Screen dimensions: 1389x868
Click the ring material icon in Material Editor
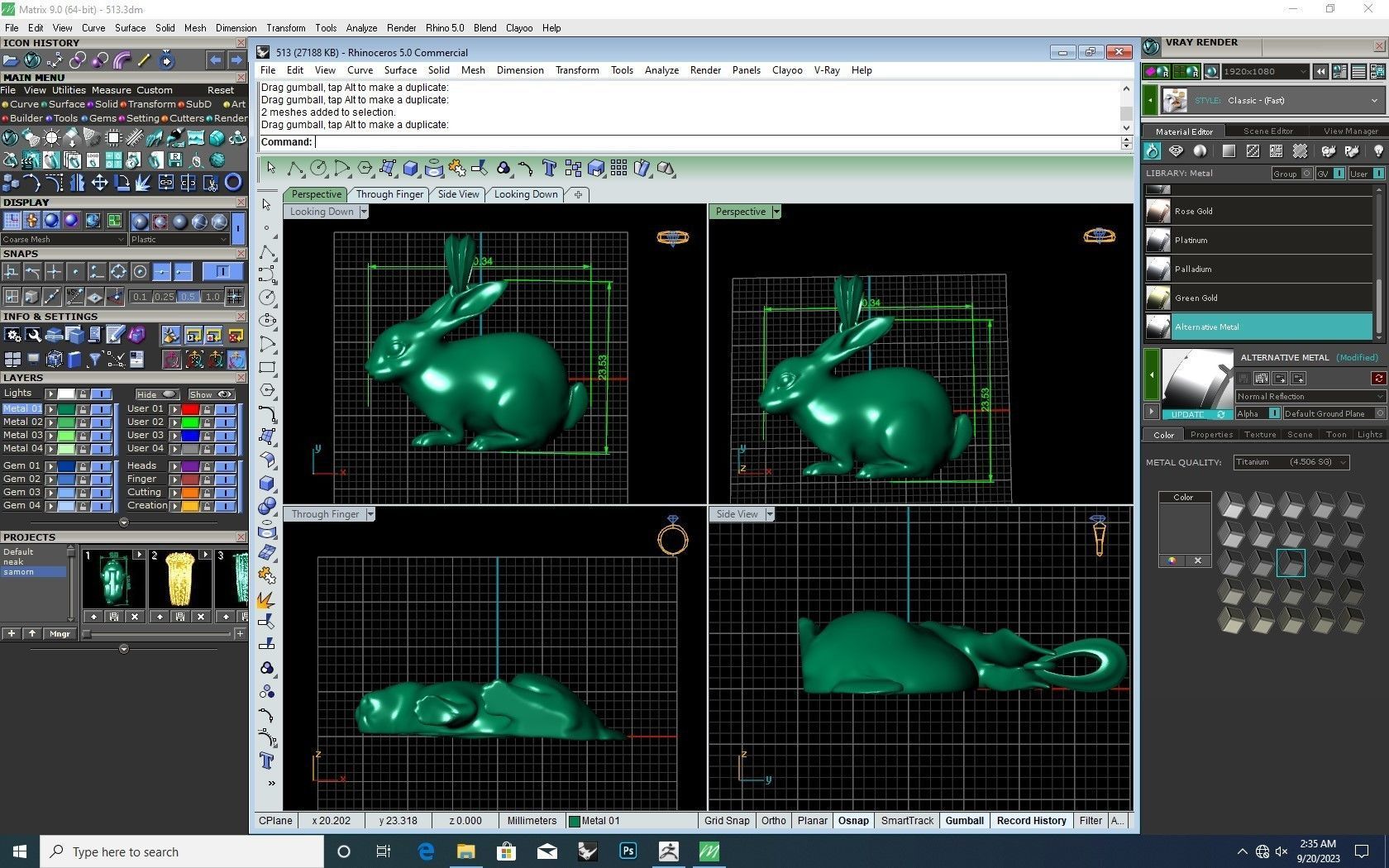tap(1153, 150)
